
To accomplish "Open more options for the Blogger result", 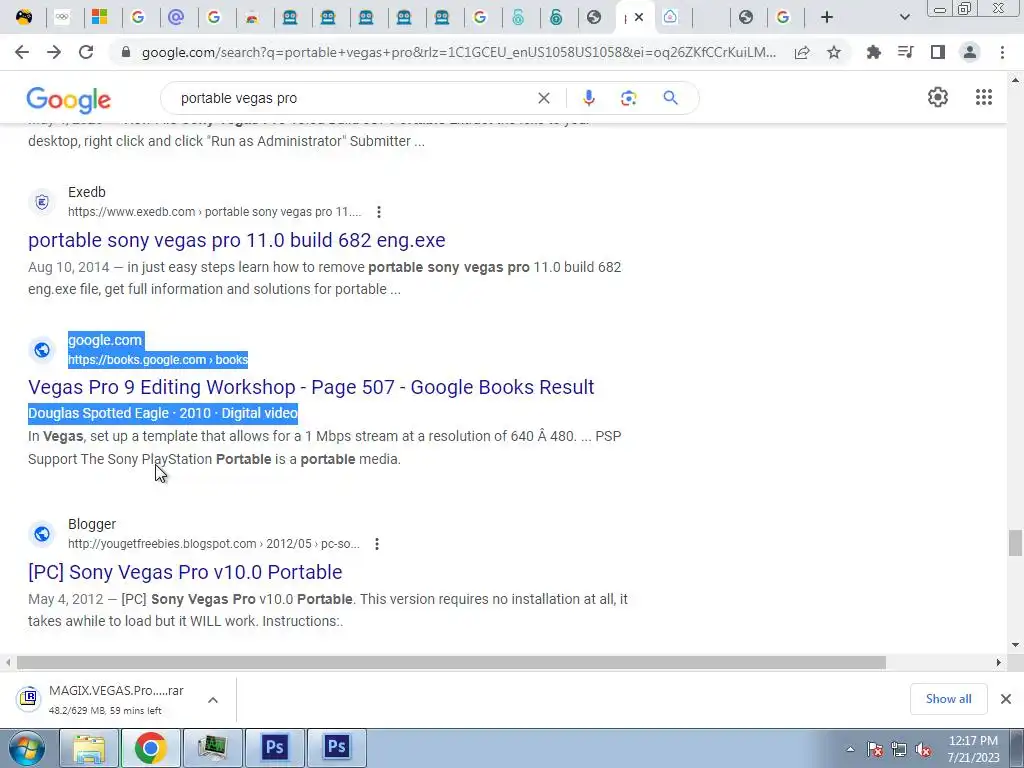I will click(377, 543).
